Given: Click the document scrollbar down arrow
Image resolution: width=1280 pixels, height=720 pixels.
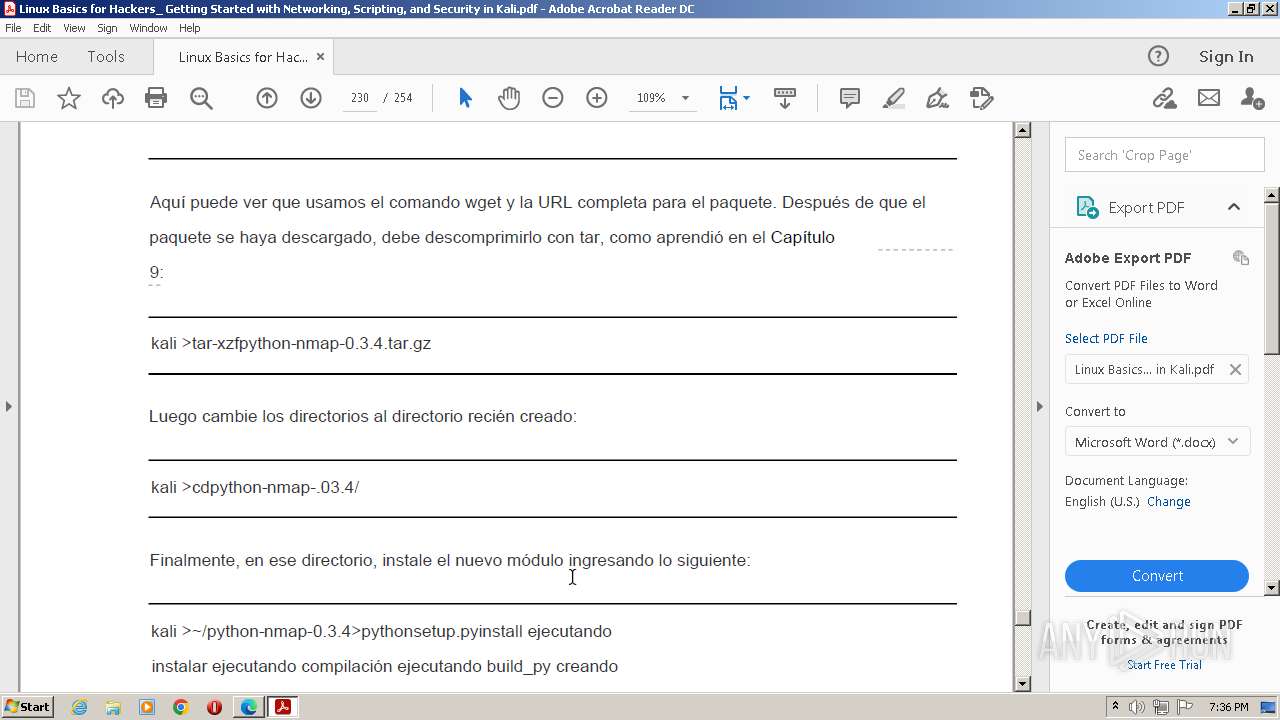Looking at the screenshot, I should coord(1022,684).
